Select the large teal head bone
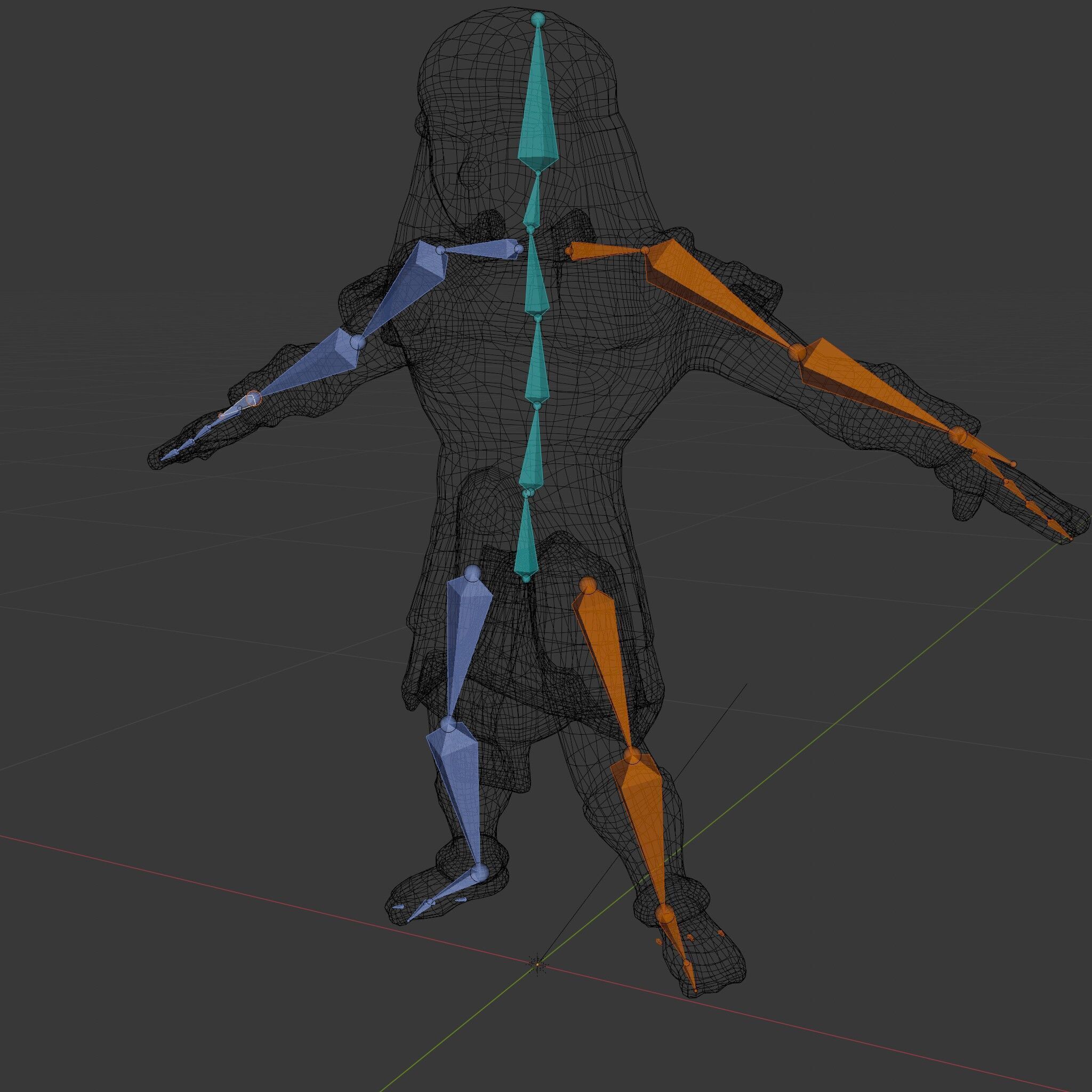The image size is (1092, 1092). click(537, 107)
